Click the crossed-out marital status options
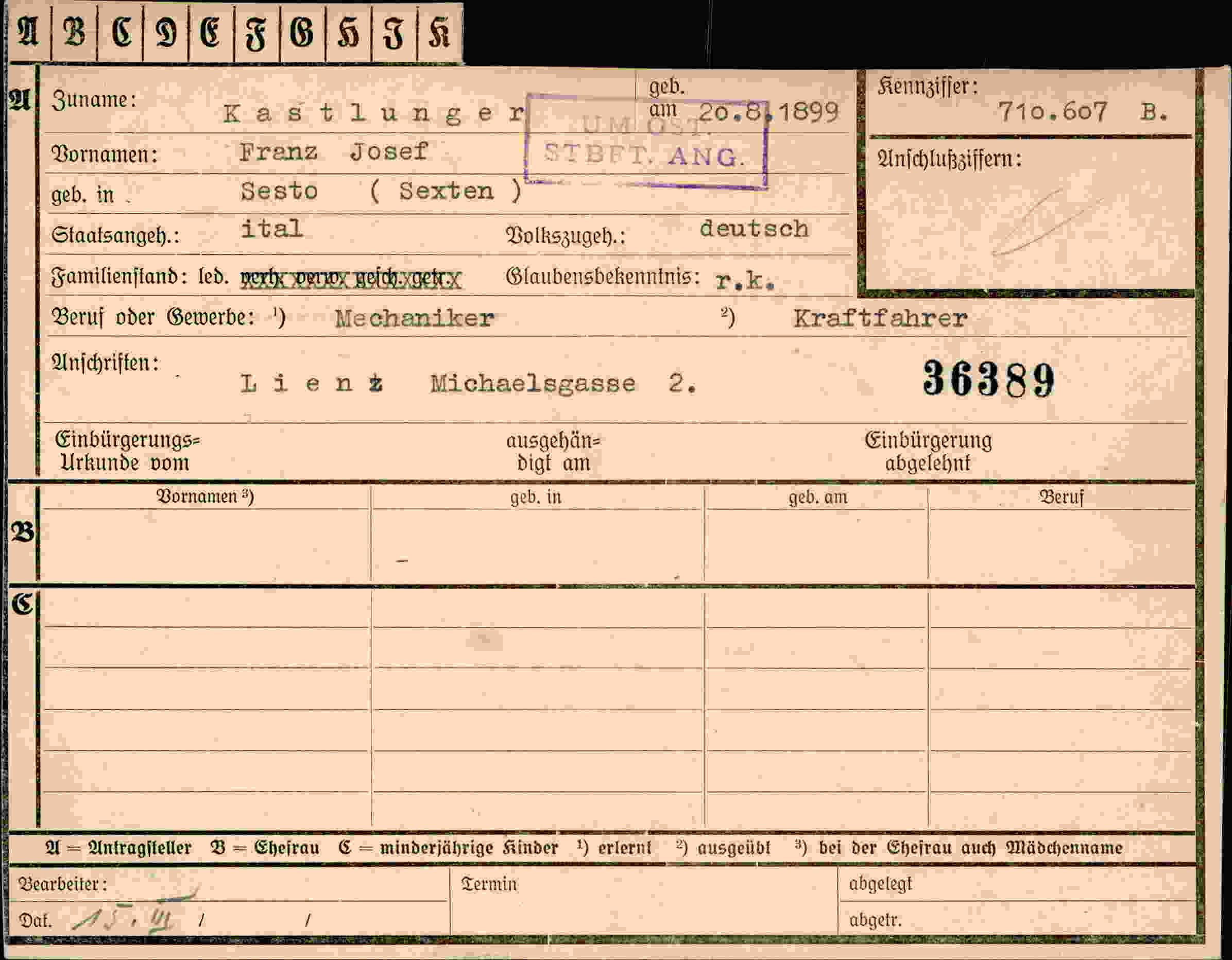The image size is (1232, 960). coord(351,279)
